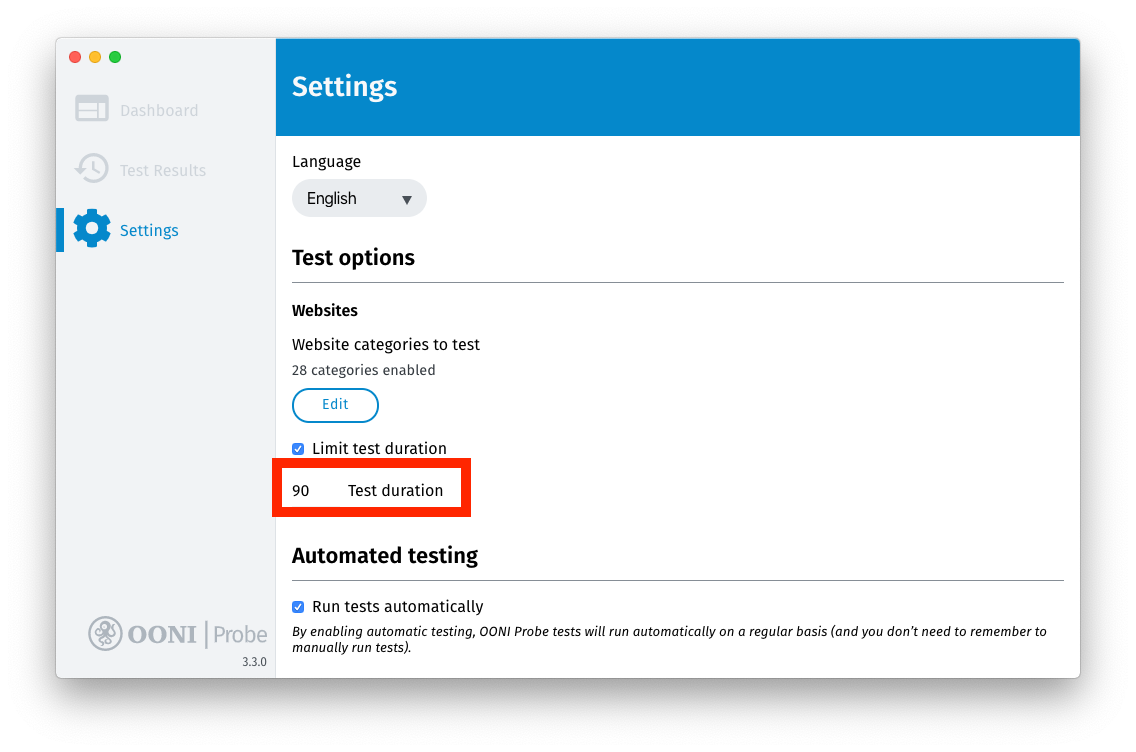The image size is (1136, 752).
Task: Select Settings in the sidebar
Action: click(x=149, y=231)
